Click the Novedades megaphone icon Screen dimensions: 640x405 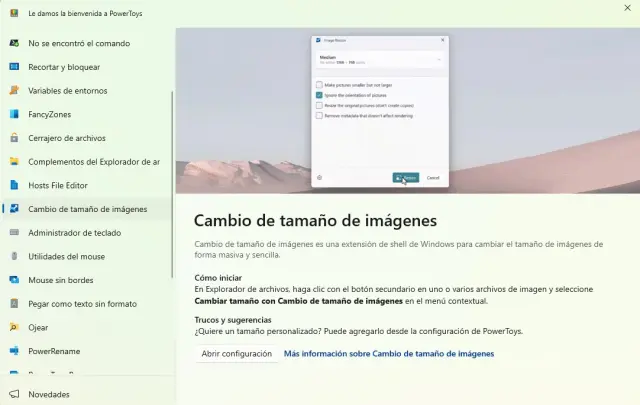(x=14, y=394)
